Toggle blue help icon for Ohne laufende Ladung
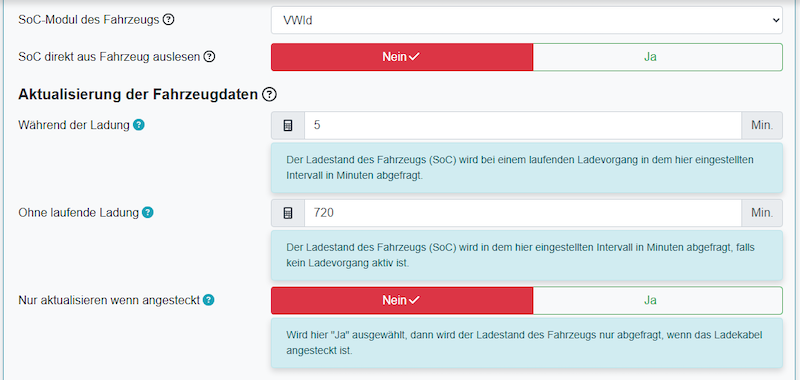The height and width of the screenshot is (380, 800). 147,213
